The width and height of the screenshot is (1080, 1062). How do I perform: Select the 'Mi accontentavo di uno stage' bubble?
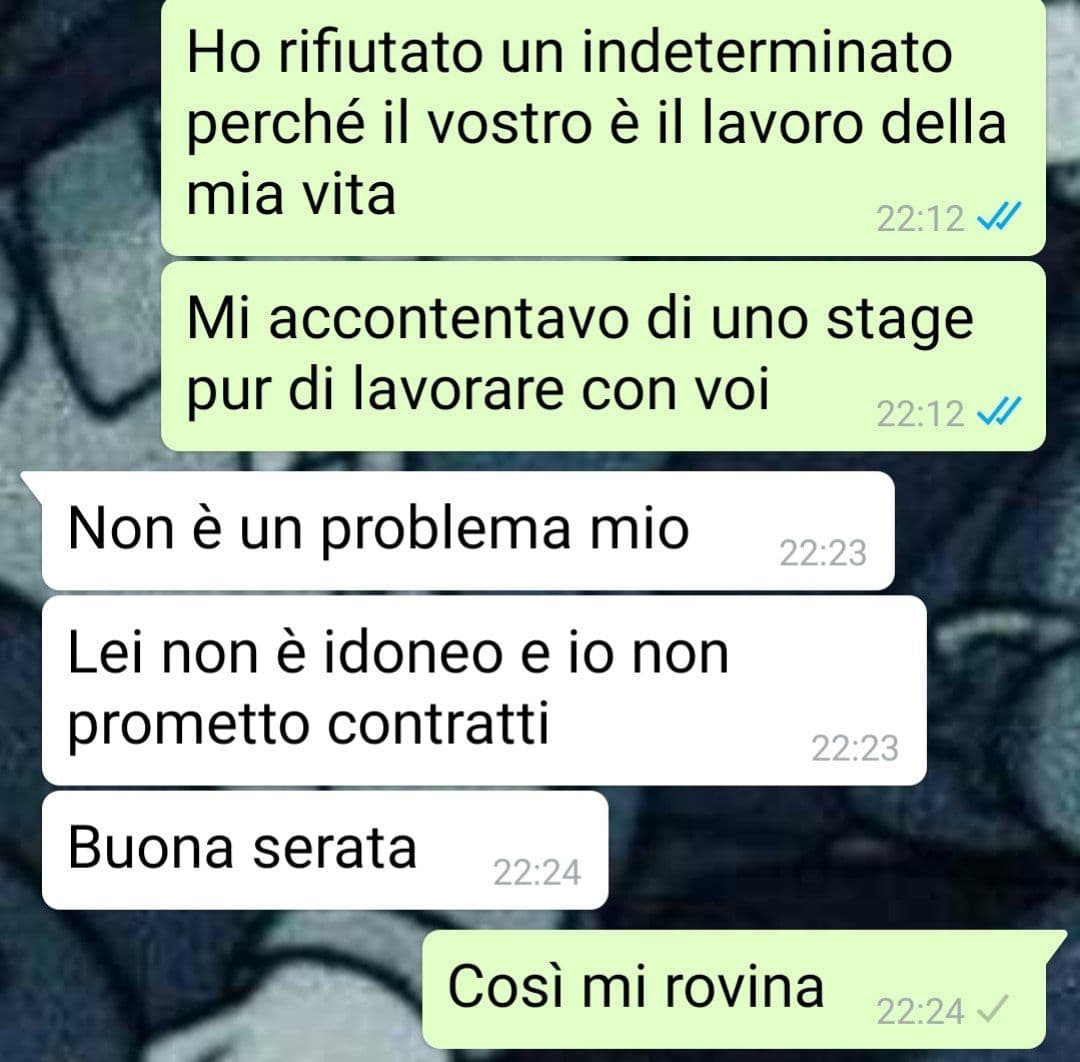(603, 356)
